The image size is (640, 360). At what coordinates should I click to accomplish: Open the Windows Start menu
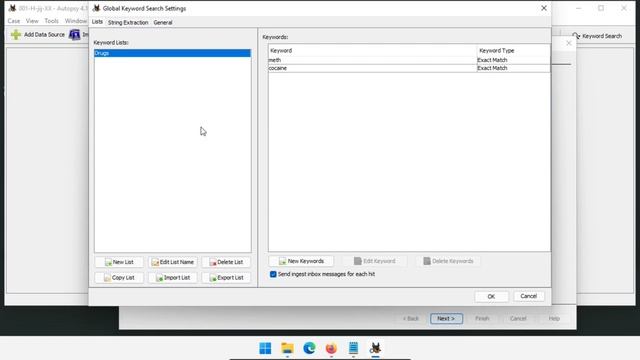265,348
